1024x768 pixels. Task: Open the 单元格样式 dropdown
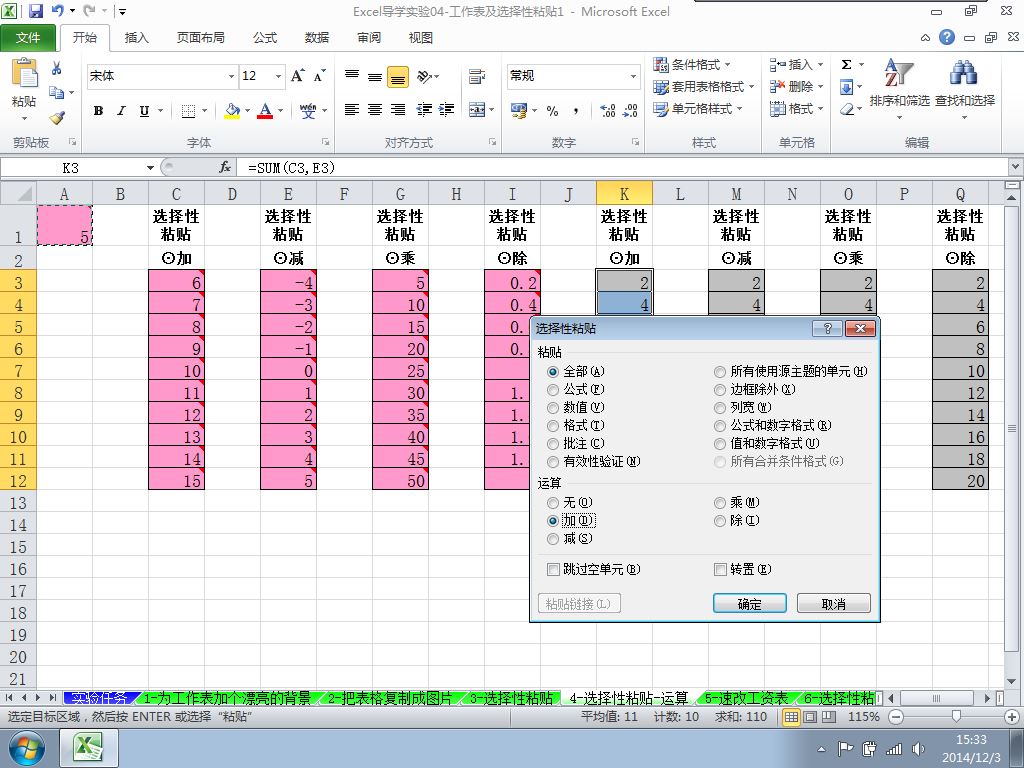click(x=697, y=109)
